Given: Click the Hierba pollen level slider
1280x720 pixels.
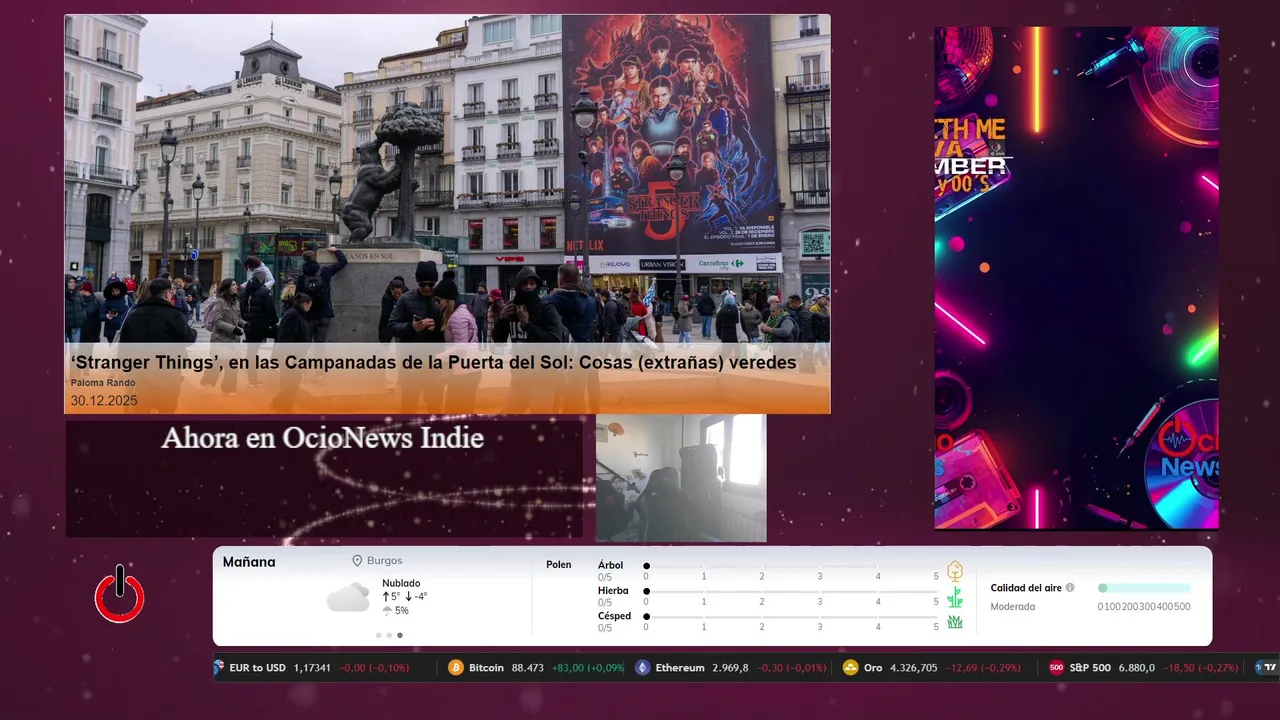Looking at the screenshot, I should click(791, 591).
